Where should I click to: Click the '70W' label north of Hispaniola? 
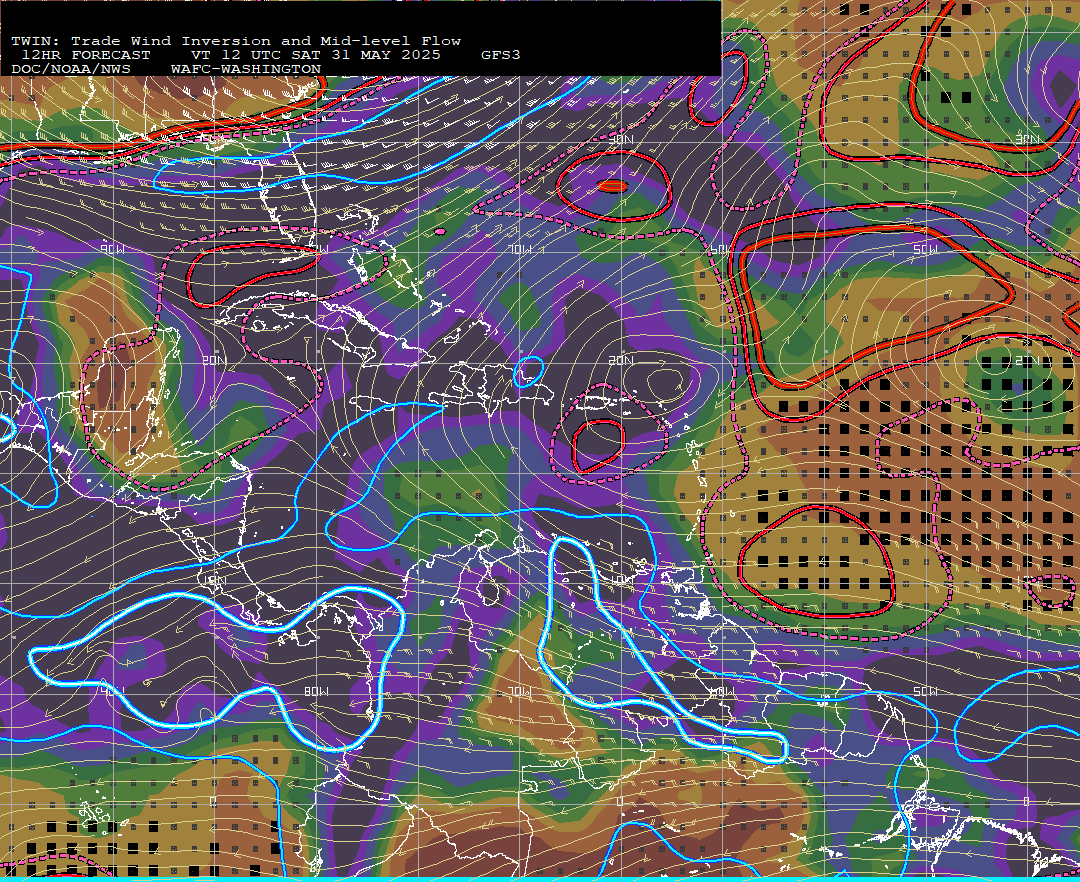pyautogui.click(x=520, y=249)
